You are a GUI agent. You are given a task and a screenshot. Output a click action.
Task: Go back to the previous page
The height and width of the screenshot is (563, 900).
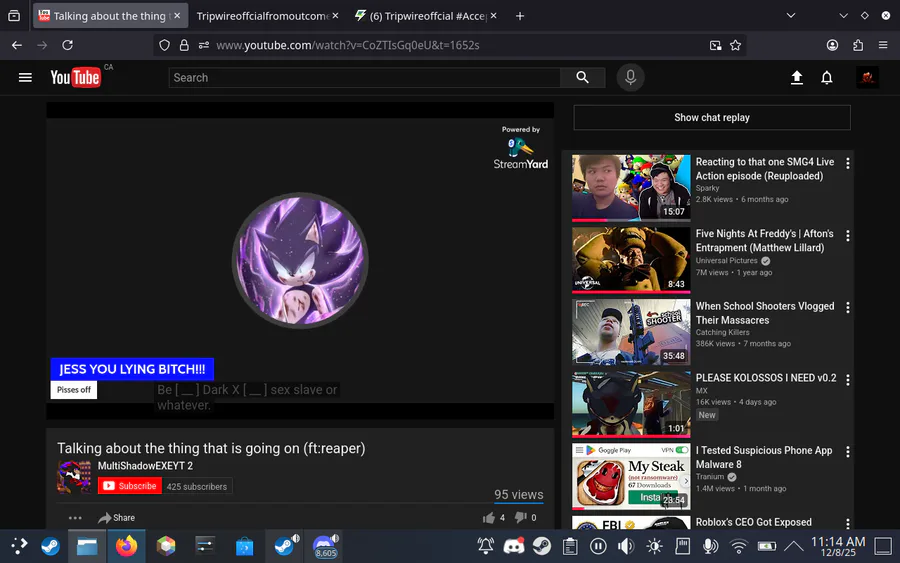pyautogui.click(x=17, y=45)
